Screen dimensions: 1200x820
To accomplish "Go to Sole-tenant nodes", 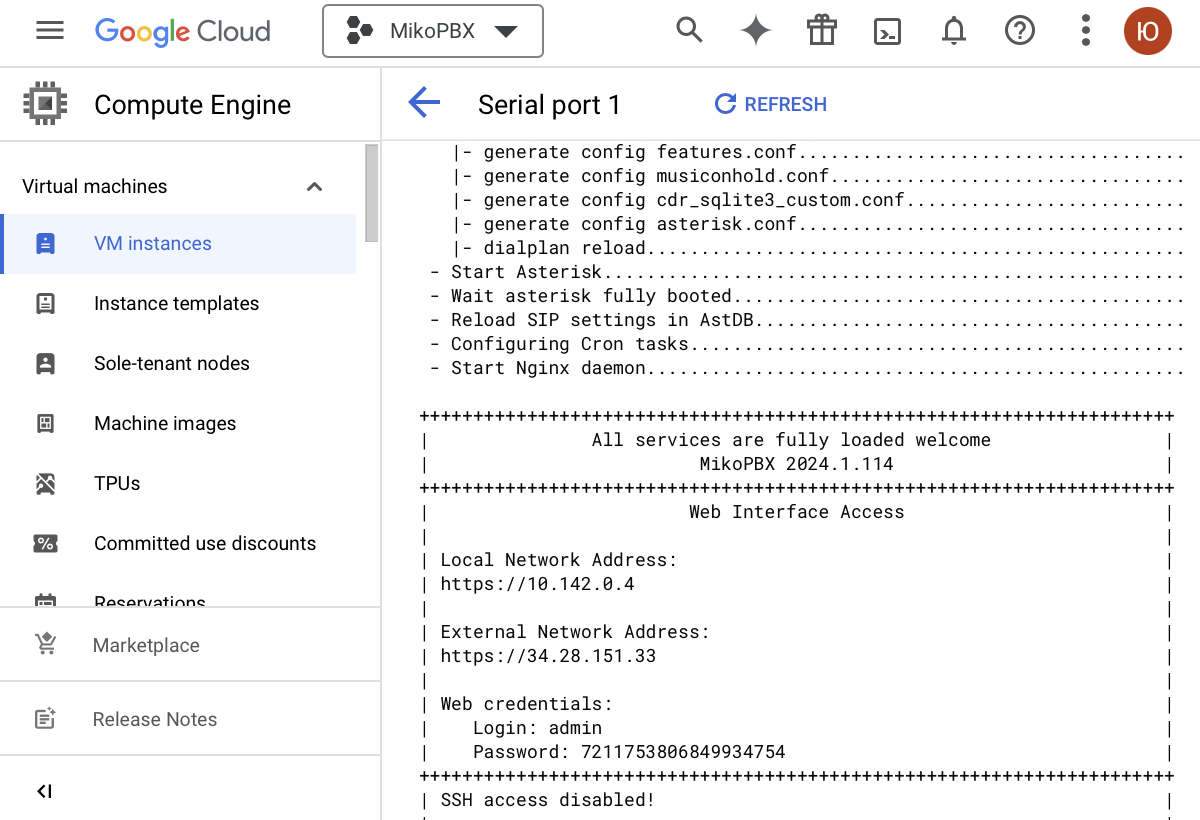I will tap(172, 364).
